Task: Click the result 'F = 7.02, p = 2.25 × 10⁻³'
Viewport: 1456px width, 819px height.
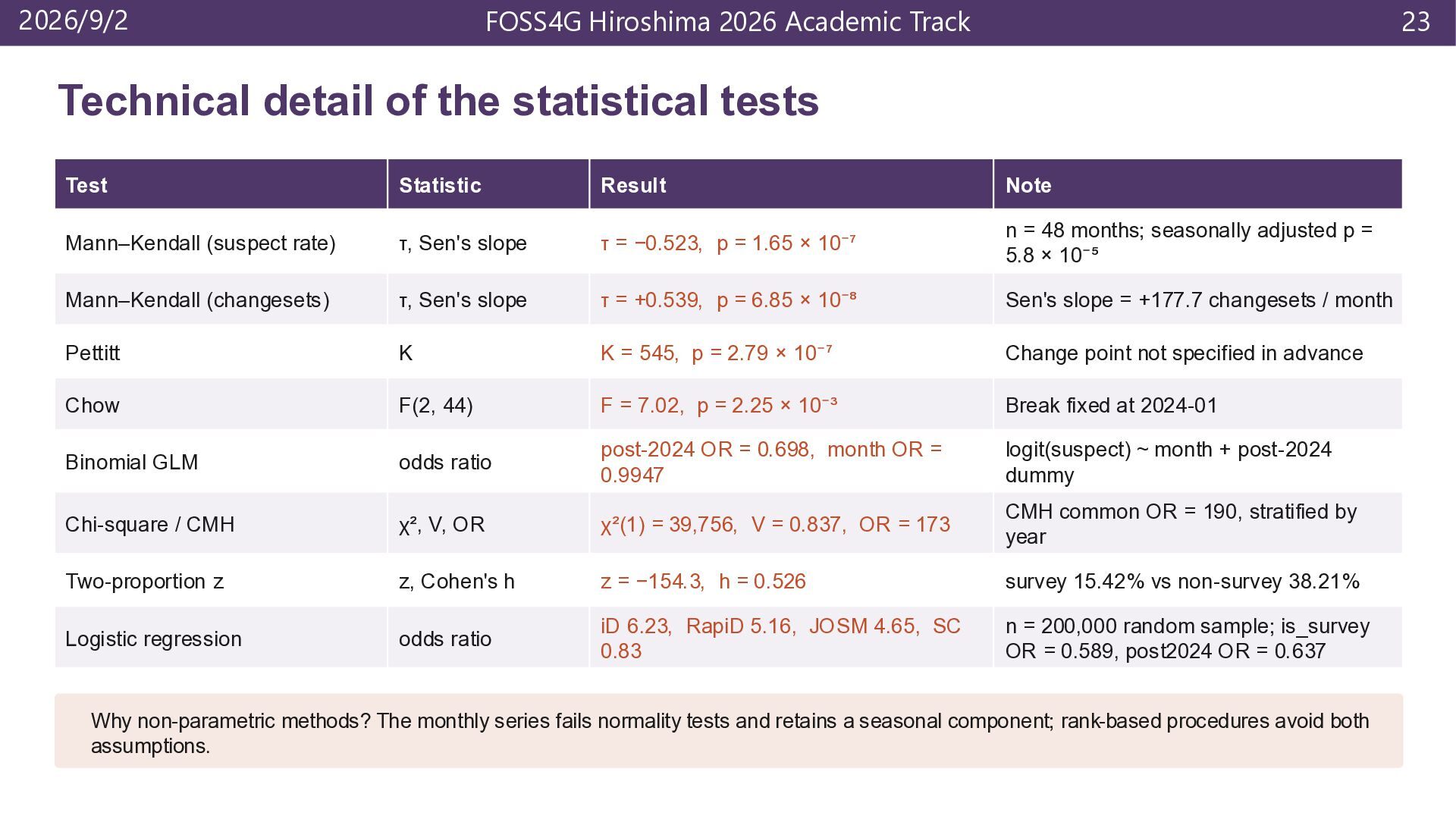Action: point(718,405)
